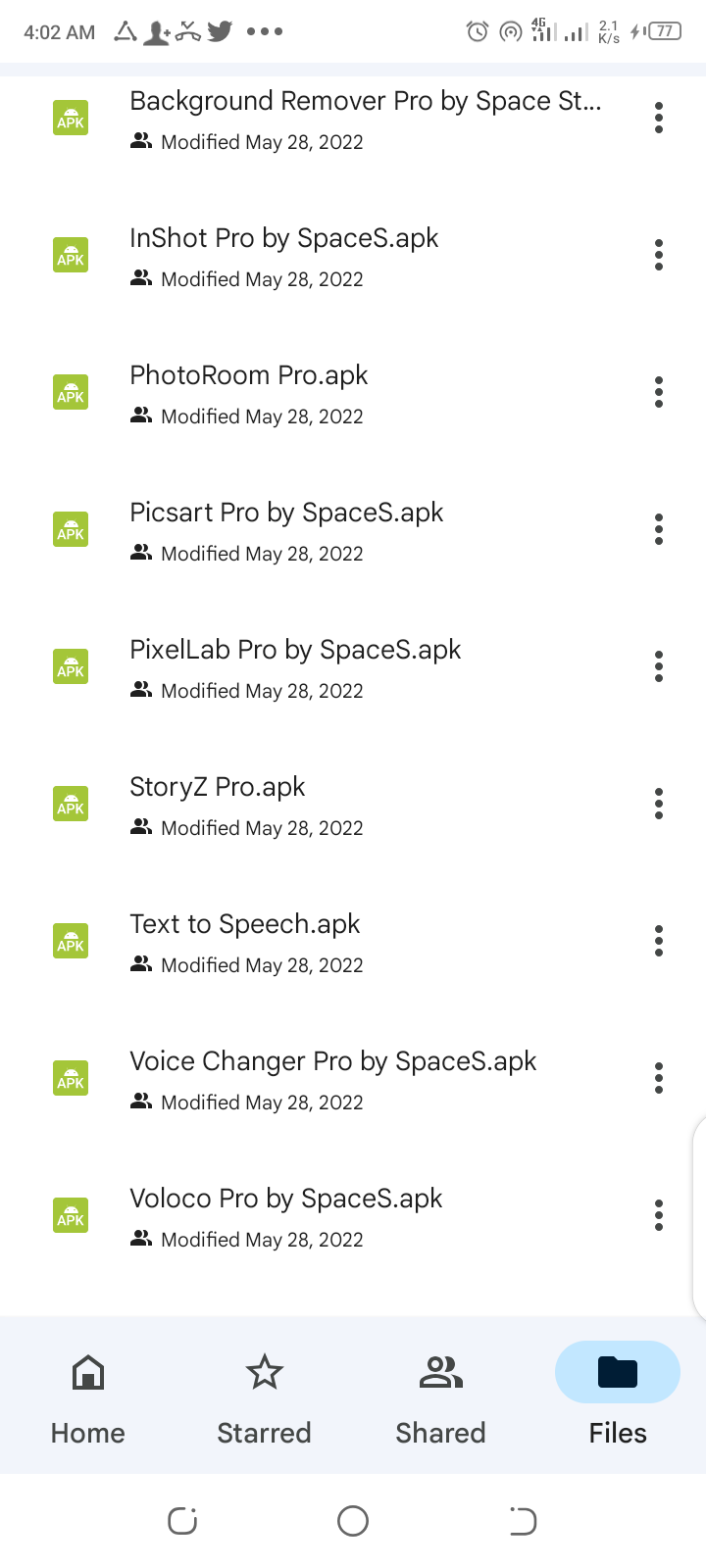Viewport: 706px width, 1568px height.
Task: Switch to the Starred tab
Action: [264, 1394]
